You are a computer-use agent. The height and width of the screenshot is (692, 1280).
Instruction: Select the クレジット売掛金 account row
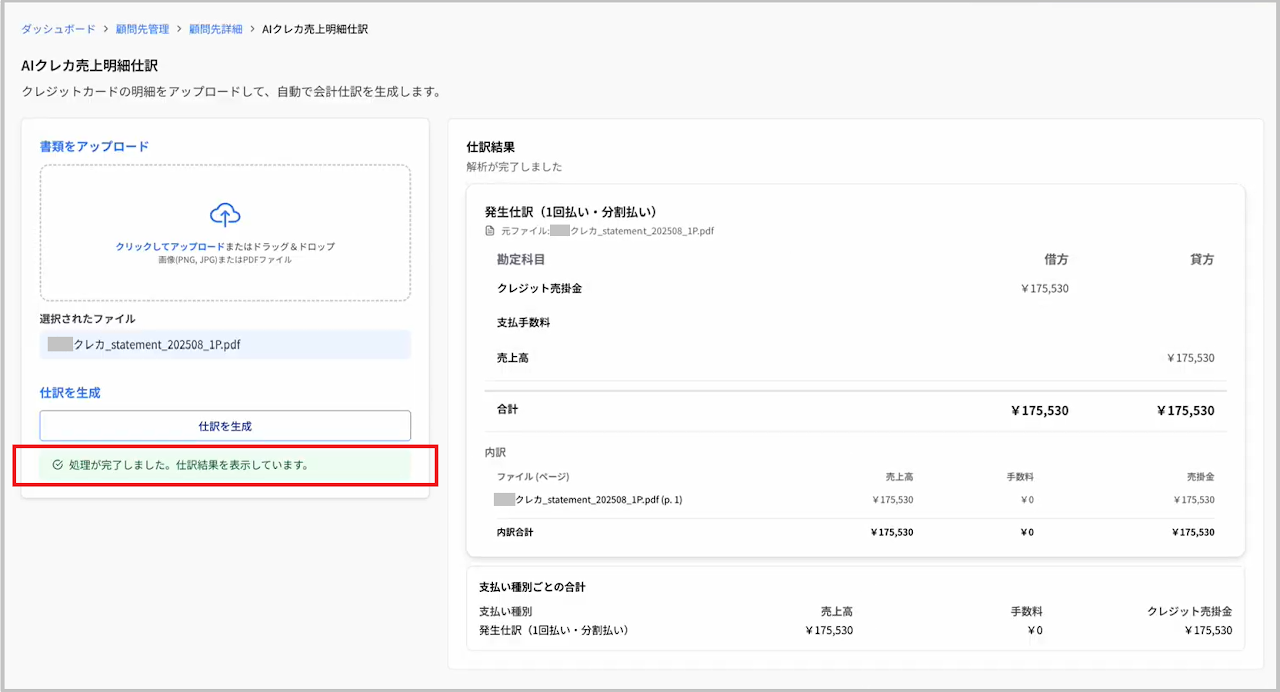(x=855, y=288)
